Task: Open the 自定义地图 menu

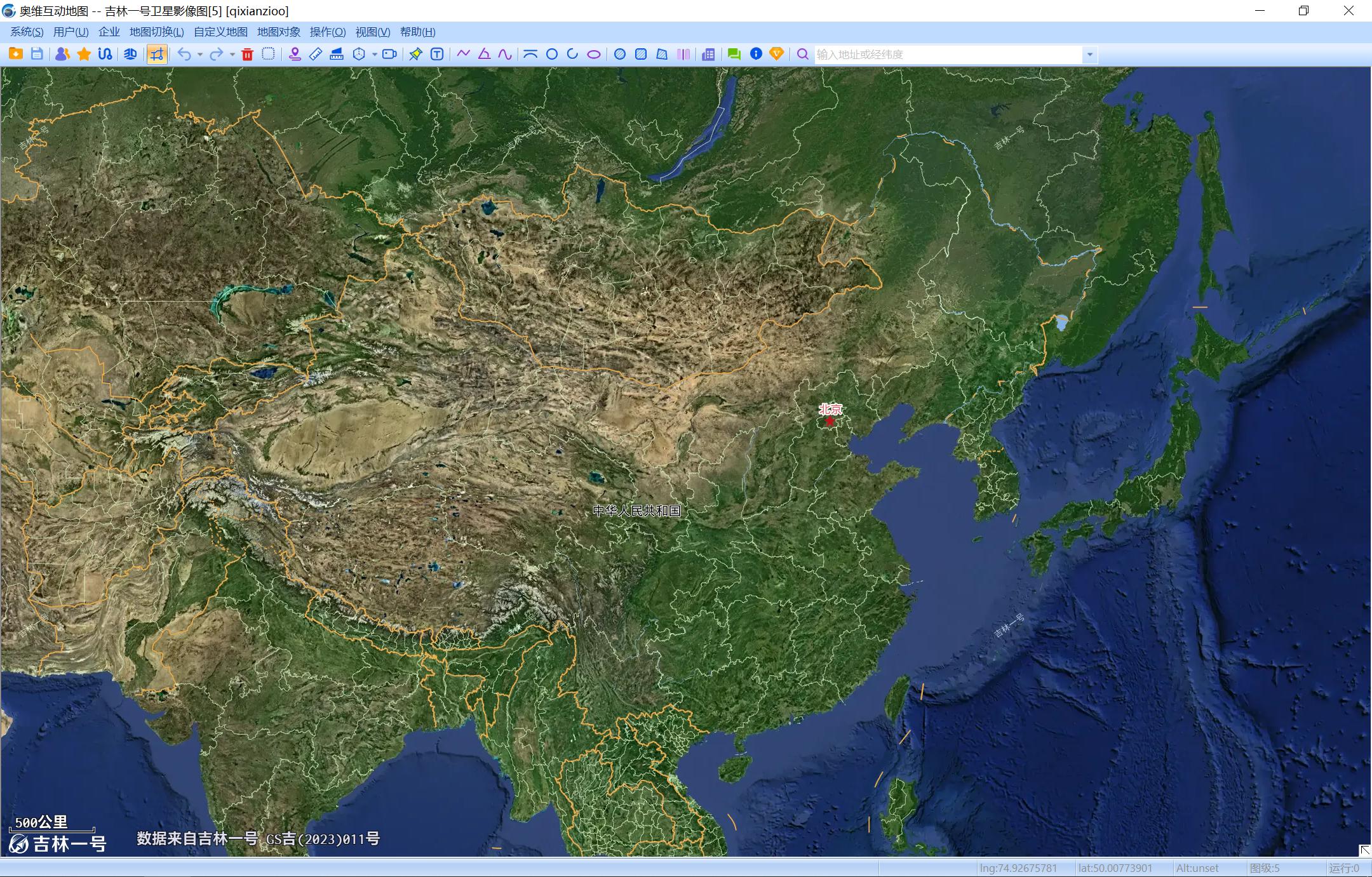Action: 220,32
